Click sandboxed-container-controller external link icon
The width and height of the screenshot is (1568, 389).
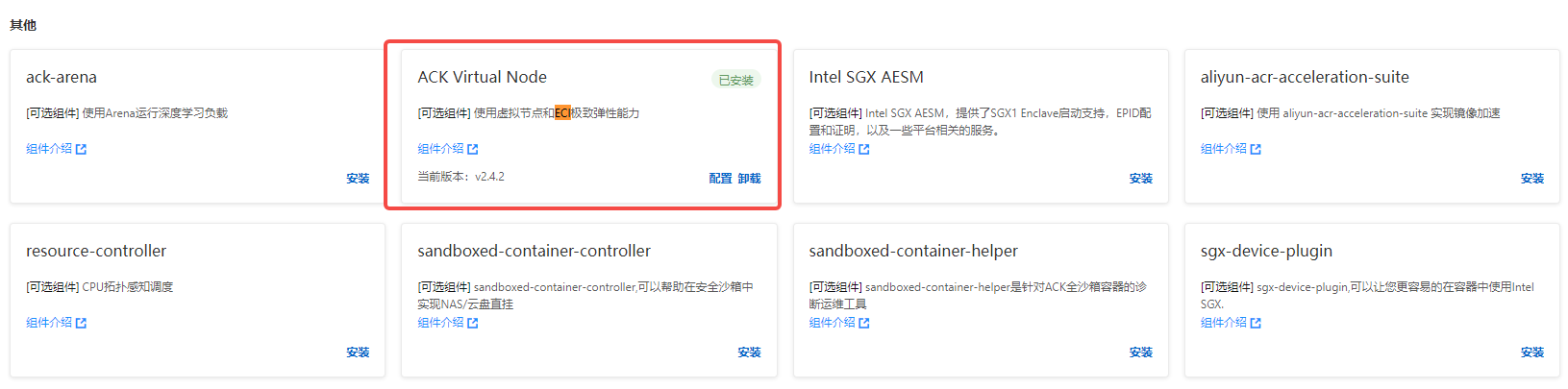473,324
